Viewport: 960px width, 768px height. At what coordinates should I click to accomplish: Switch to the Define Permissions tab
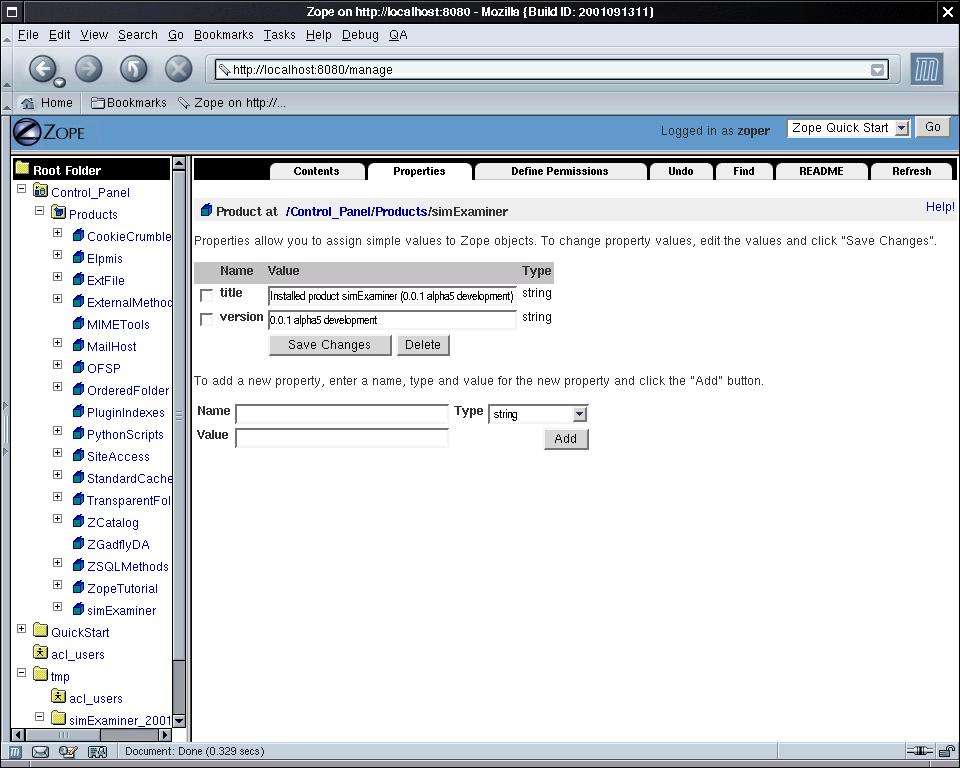pos(560,171)
